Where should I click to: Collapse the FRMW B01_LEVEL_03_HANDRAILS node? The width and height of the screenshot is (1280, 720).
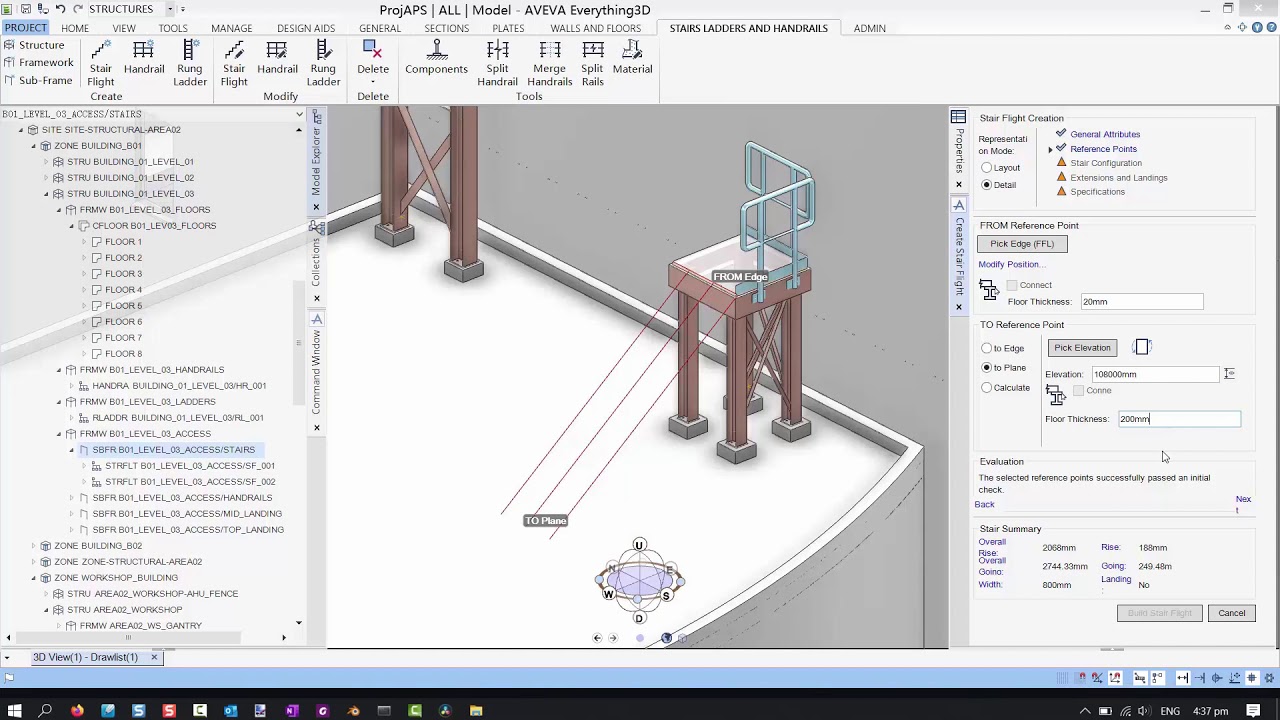click(x=59, y=370)
